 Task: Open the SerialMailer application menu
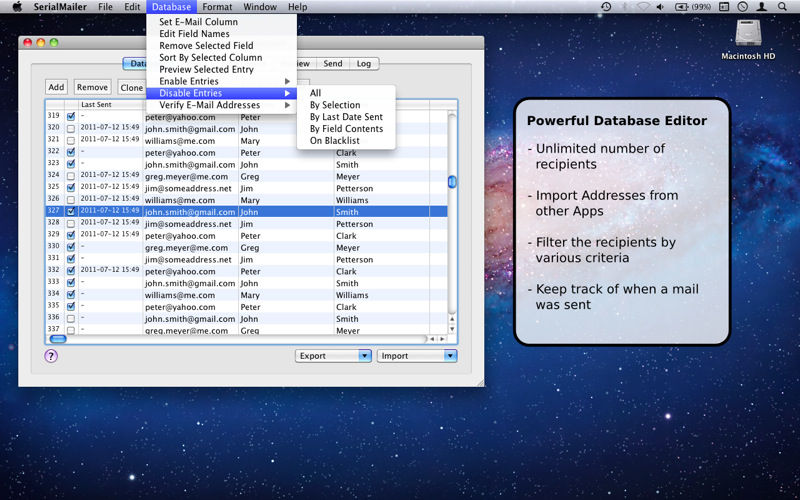coord(60,7)
